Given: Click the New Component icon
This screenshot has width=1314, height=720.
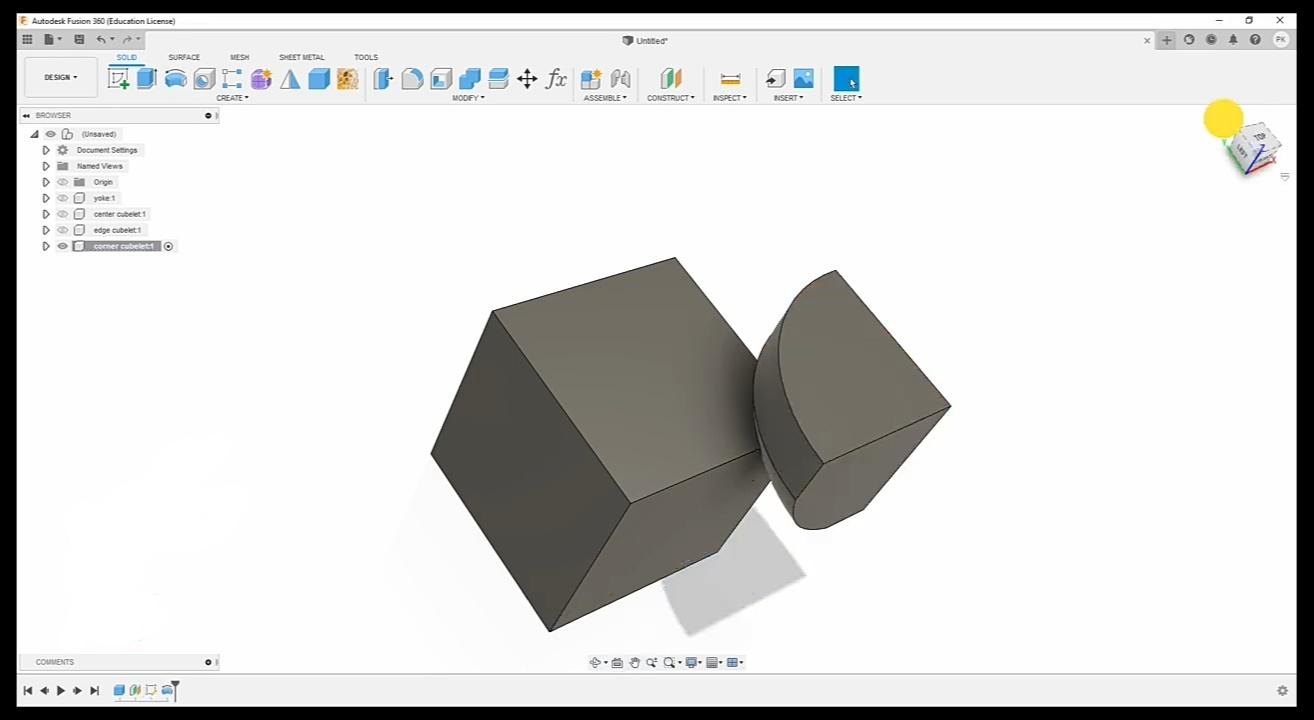Looking at the screenshot, I should pos(591,79).
